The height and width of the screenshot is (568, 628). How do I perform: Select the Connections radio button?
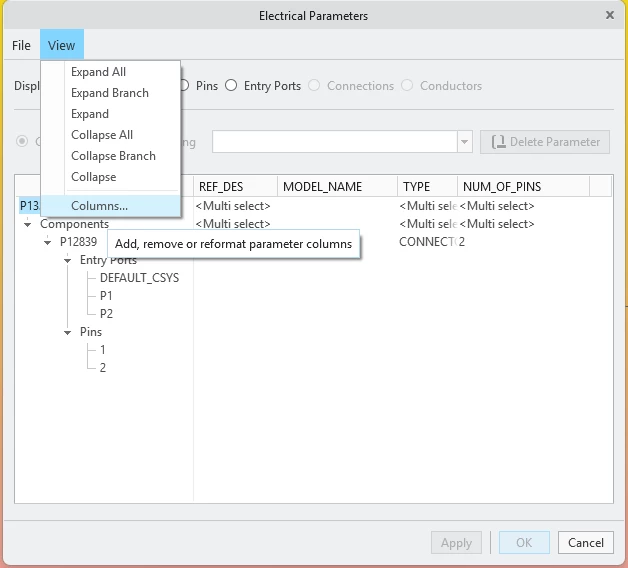pyautogui.click(x=314, y=85)
